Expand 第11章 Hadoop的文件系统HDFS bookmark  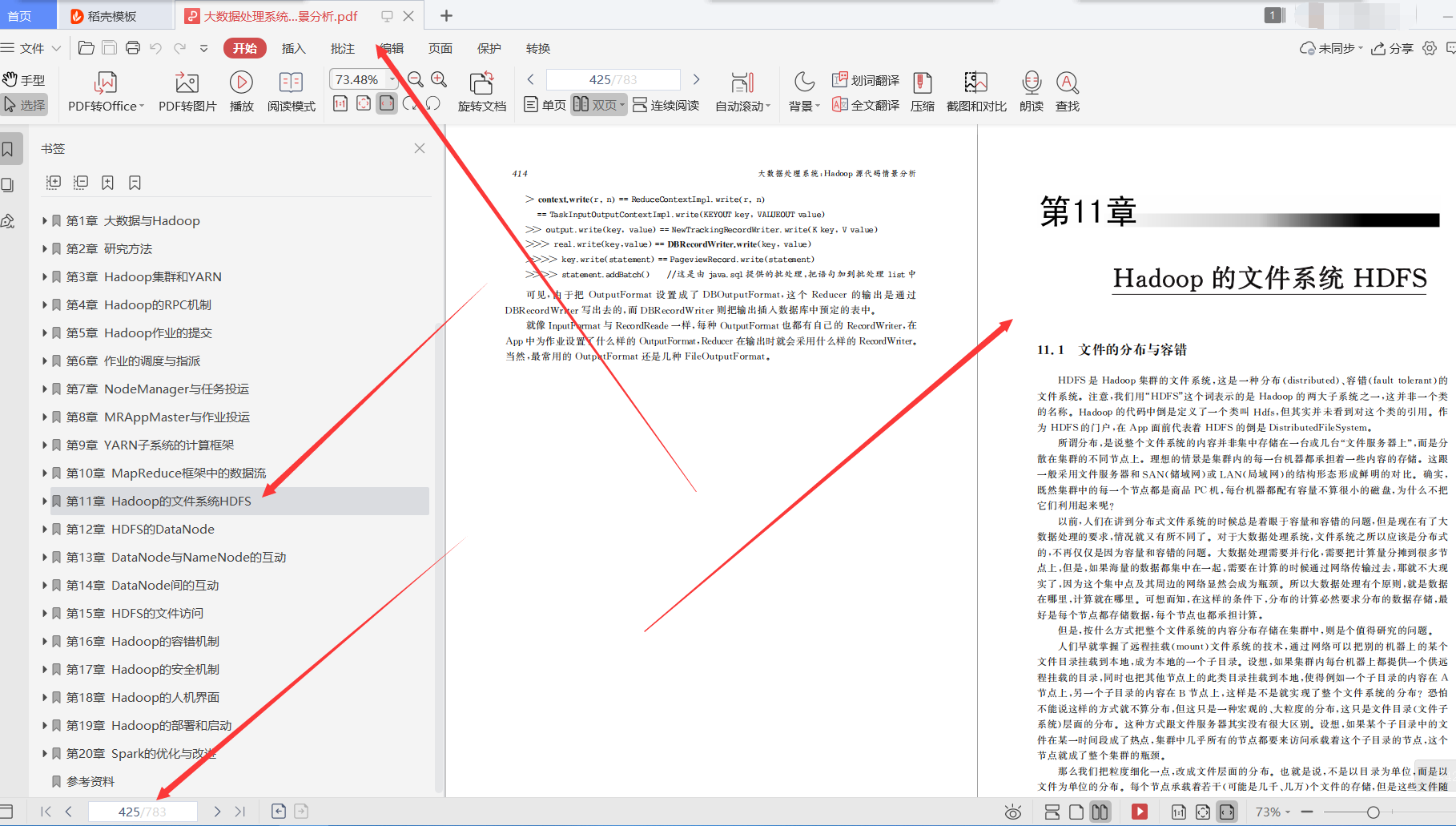point(45,501)
